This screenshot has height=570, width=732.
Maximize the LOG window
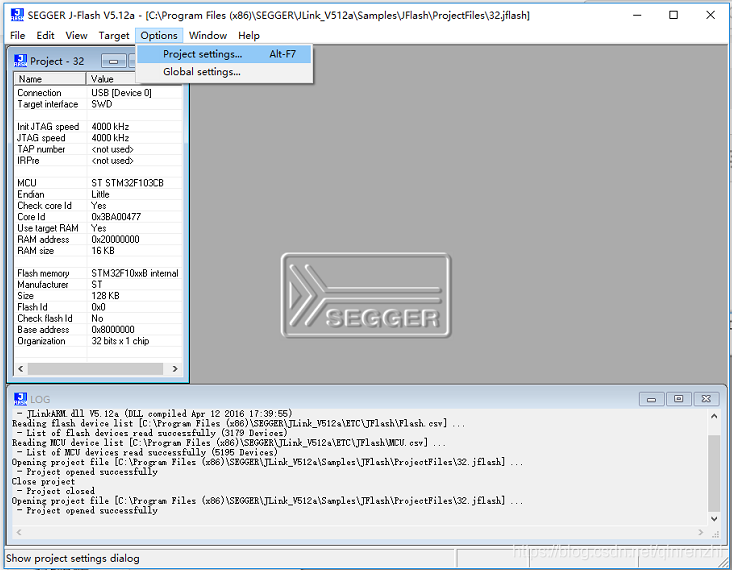click(679, 399)
